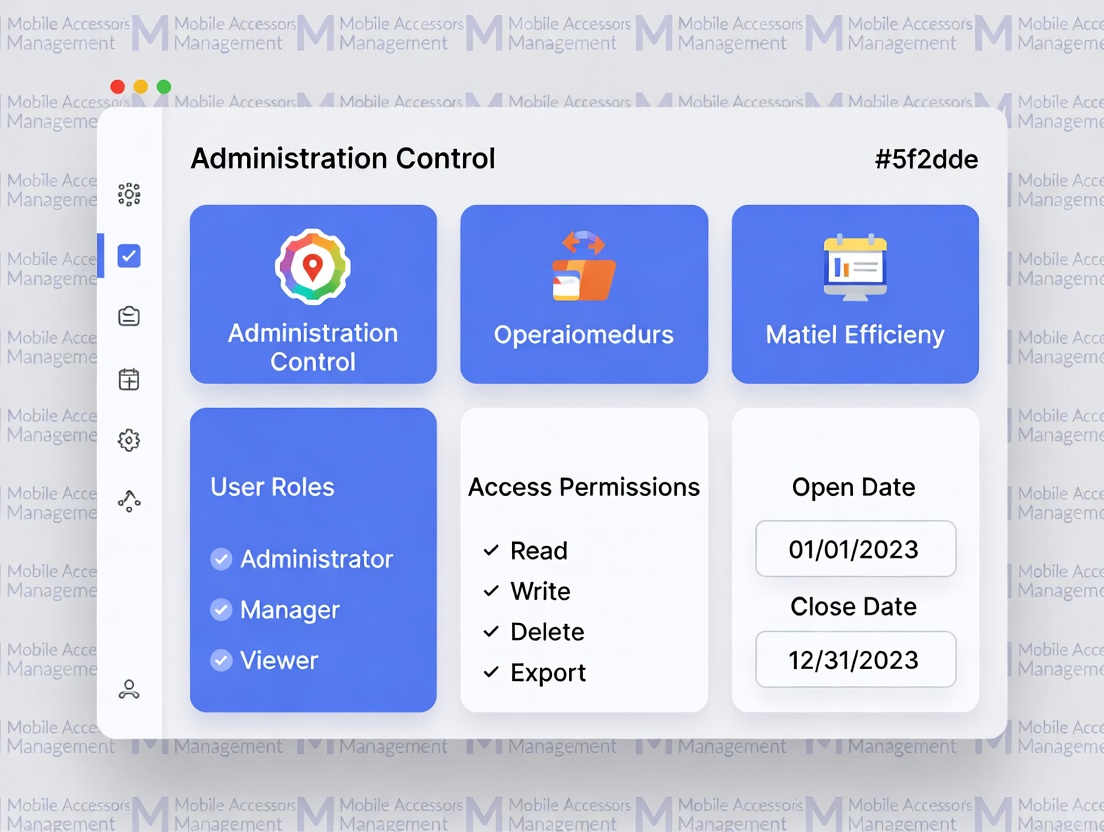Toggle the Administrator role checkbox
This screenshot has height=832, width=1104.
(221, 559)
